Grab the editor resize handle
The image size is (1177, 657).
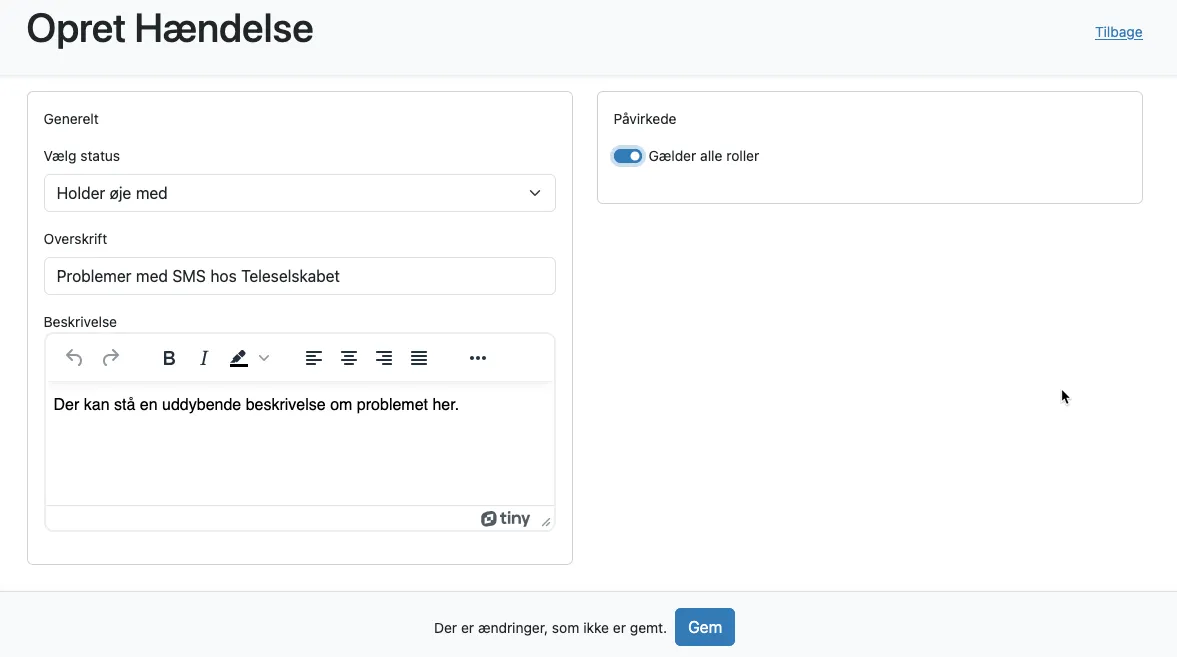coord(546,522)
